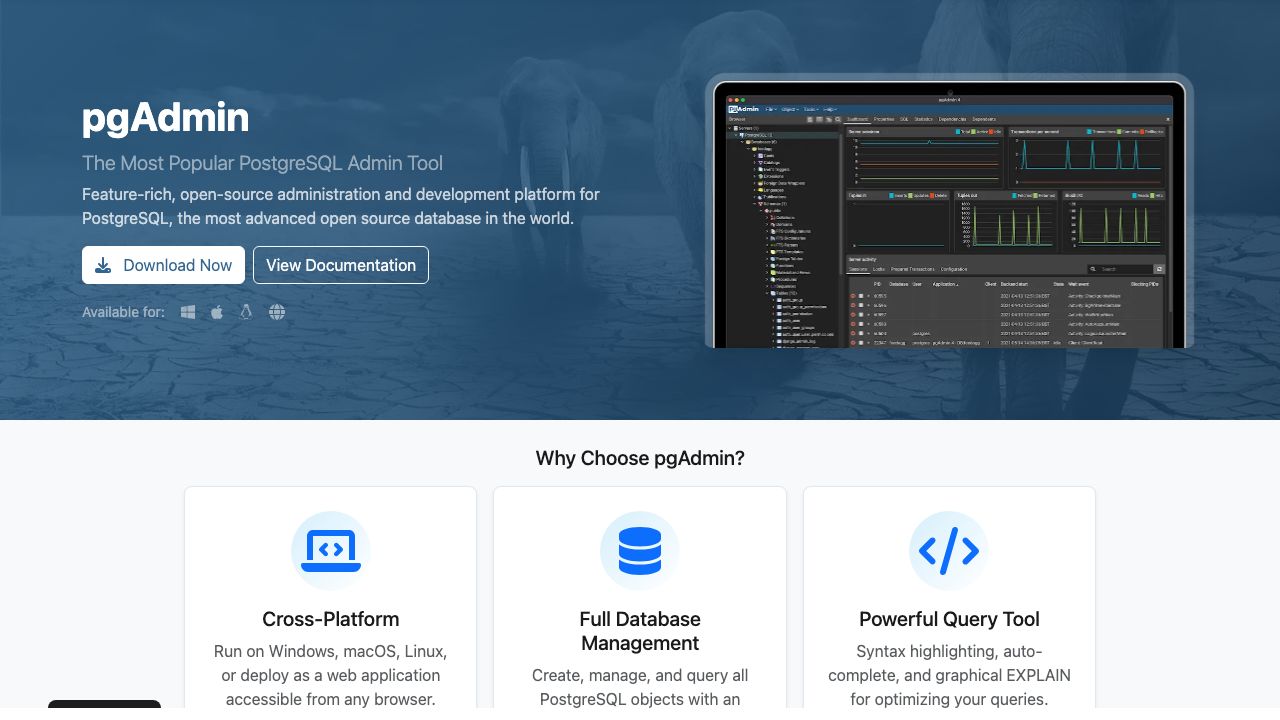Click the "Feature-rich, open-source administration" description text
This screenshot has height=720, width=1280.
(x=341, y=206)
